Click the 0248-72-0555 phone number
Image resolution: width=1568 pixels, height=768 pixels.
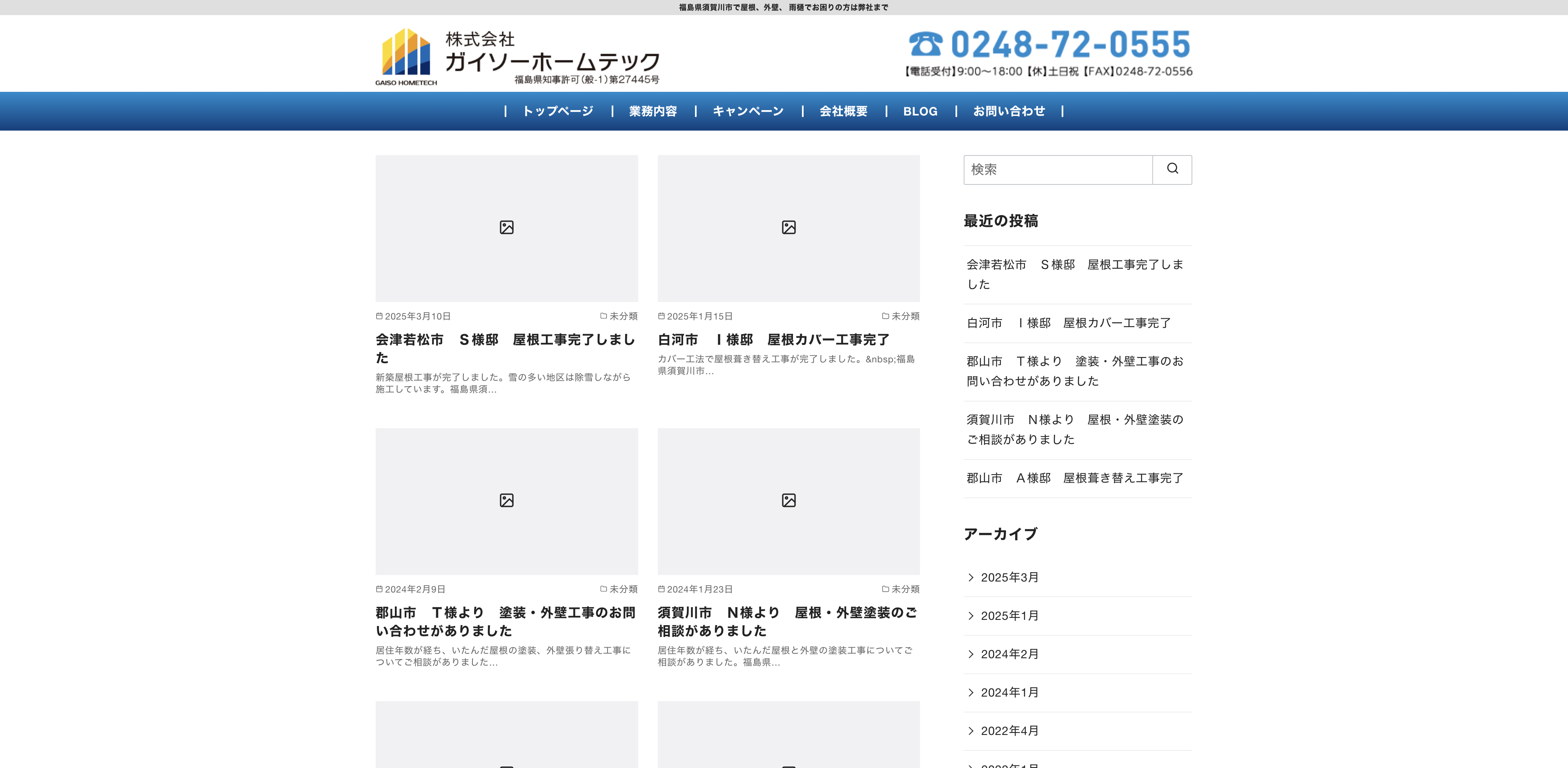point(1070,44)
